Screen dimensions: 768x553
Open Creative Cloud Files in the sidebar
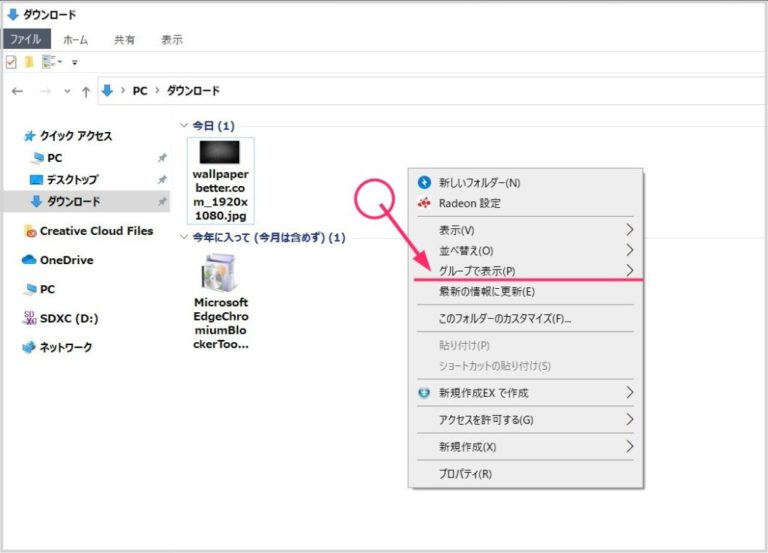click(95, 231)
